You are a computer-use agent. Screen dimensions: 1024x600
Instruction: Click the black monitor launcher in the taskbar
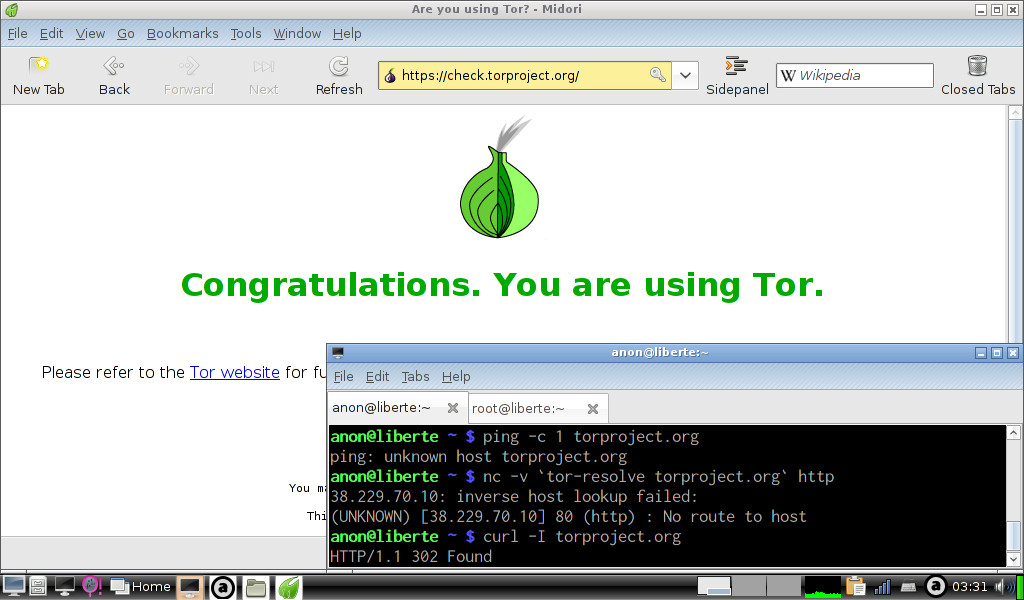pyautogui.click(x=65, y=586)
